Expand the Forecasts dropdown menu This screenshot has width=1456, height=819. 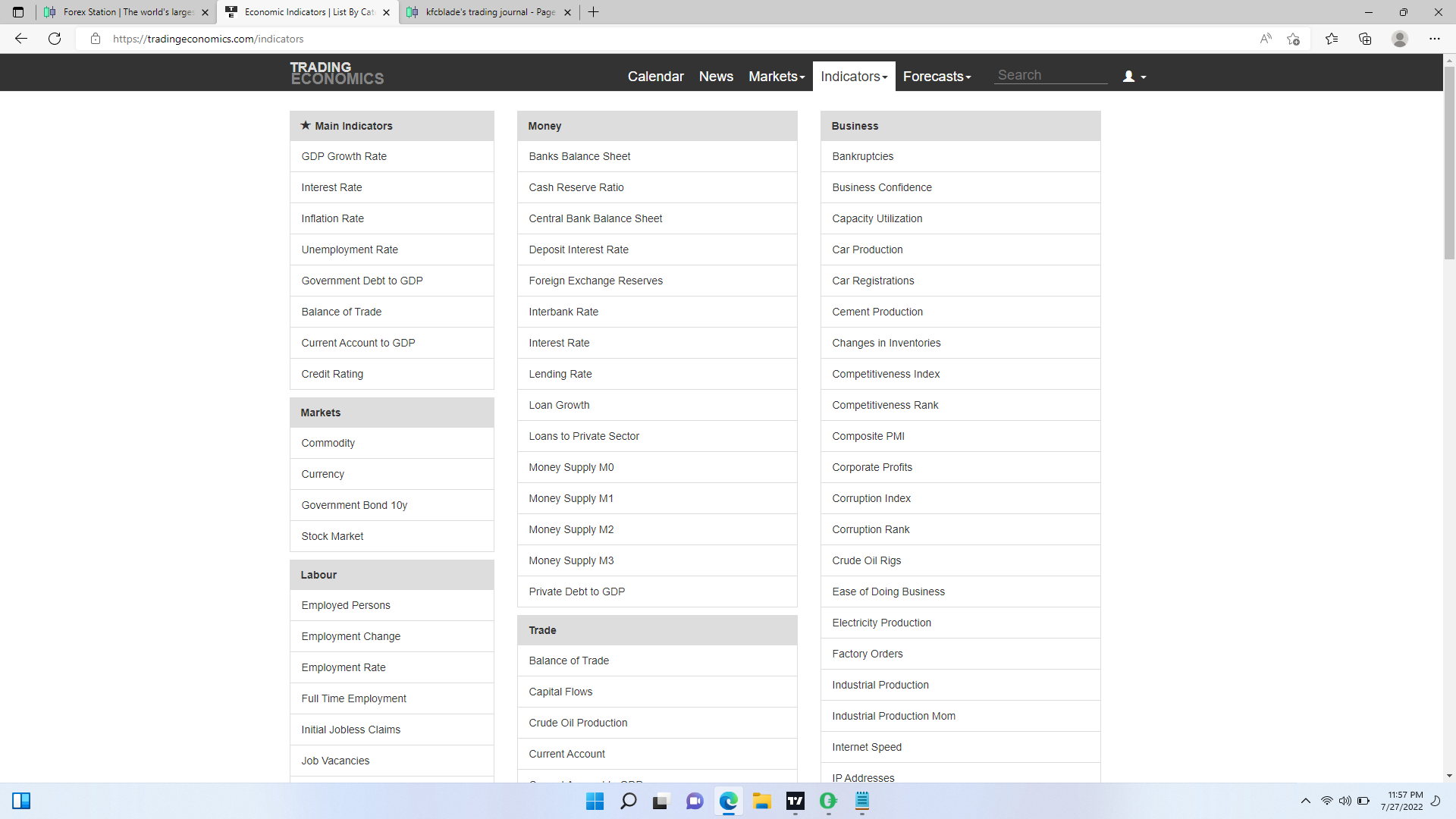tap(936, 77)
